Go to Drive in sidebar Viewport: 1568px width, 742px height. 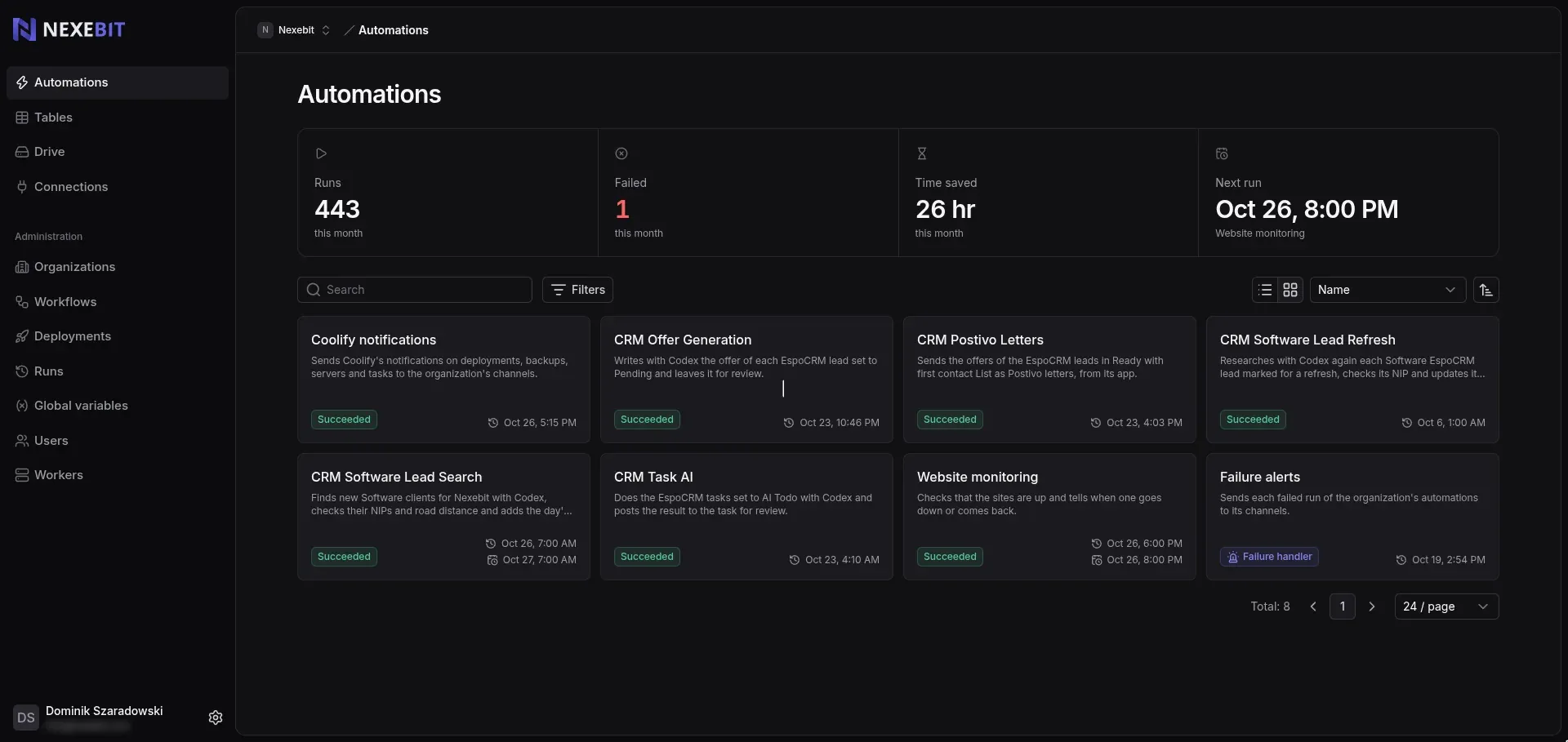[117, 152]
